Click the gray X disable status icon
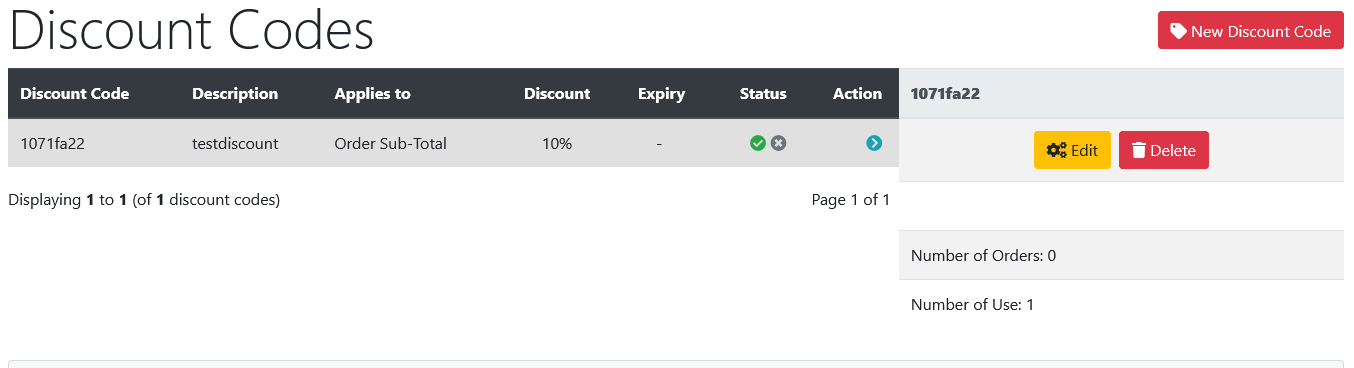 coord(779,144)
